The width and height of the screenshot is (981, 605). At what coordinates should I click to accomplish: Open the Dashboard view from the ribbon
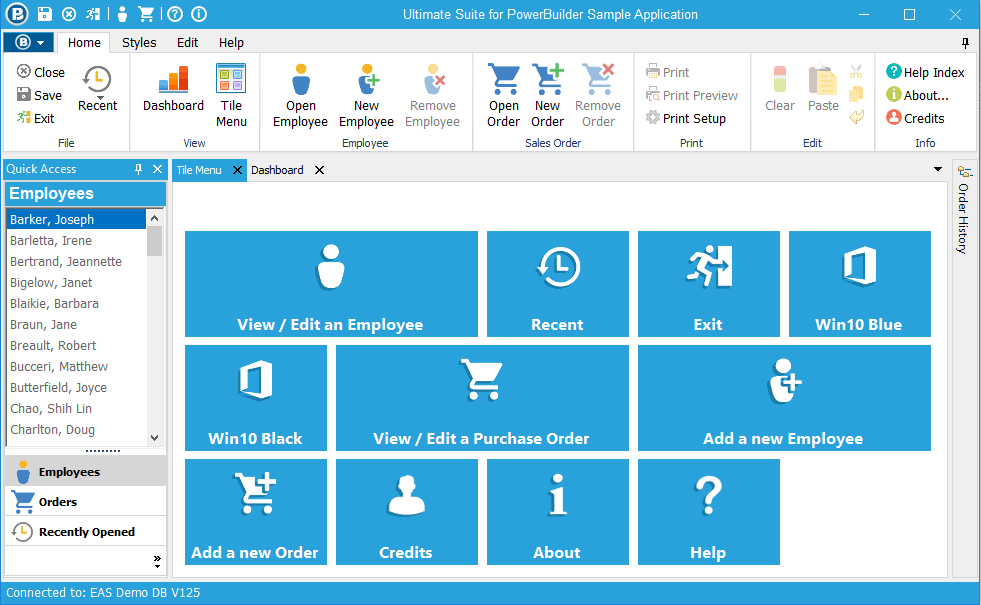(173, 89)
